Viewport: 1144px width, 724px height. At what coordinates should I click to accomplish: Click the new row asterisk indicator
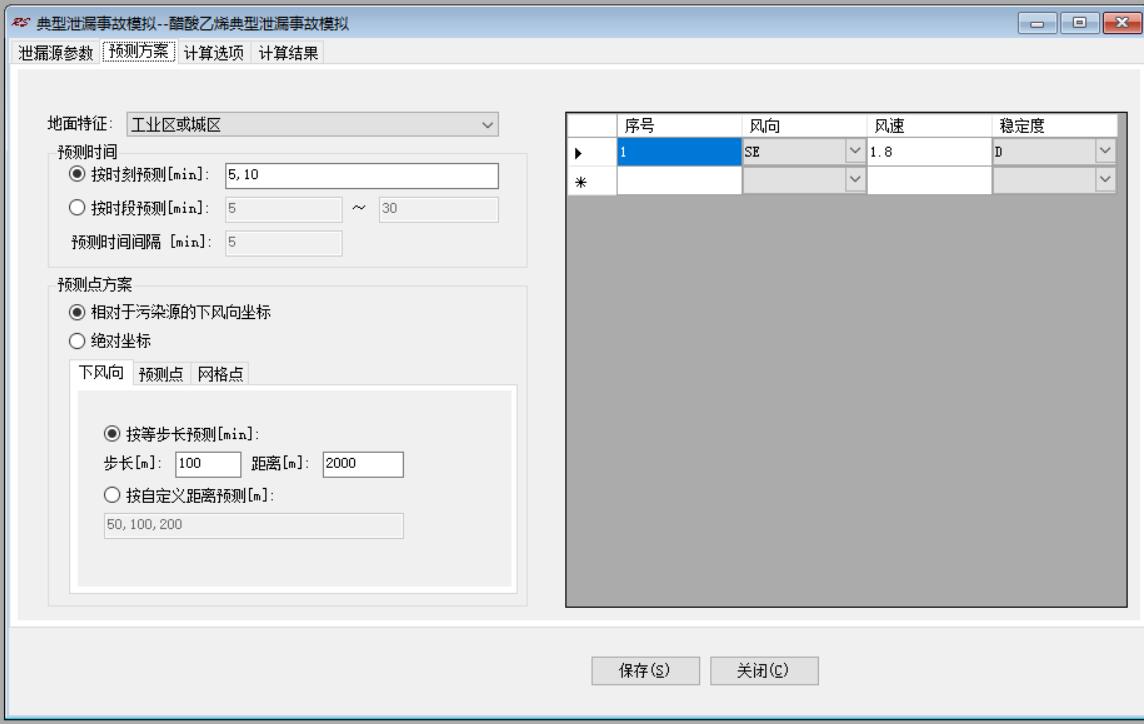pos(592,181)
